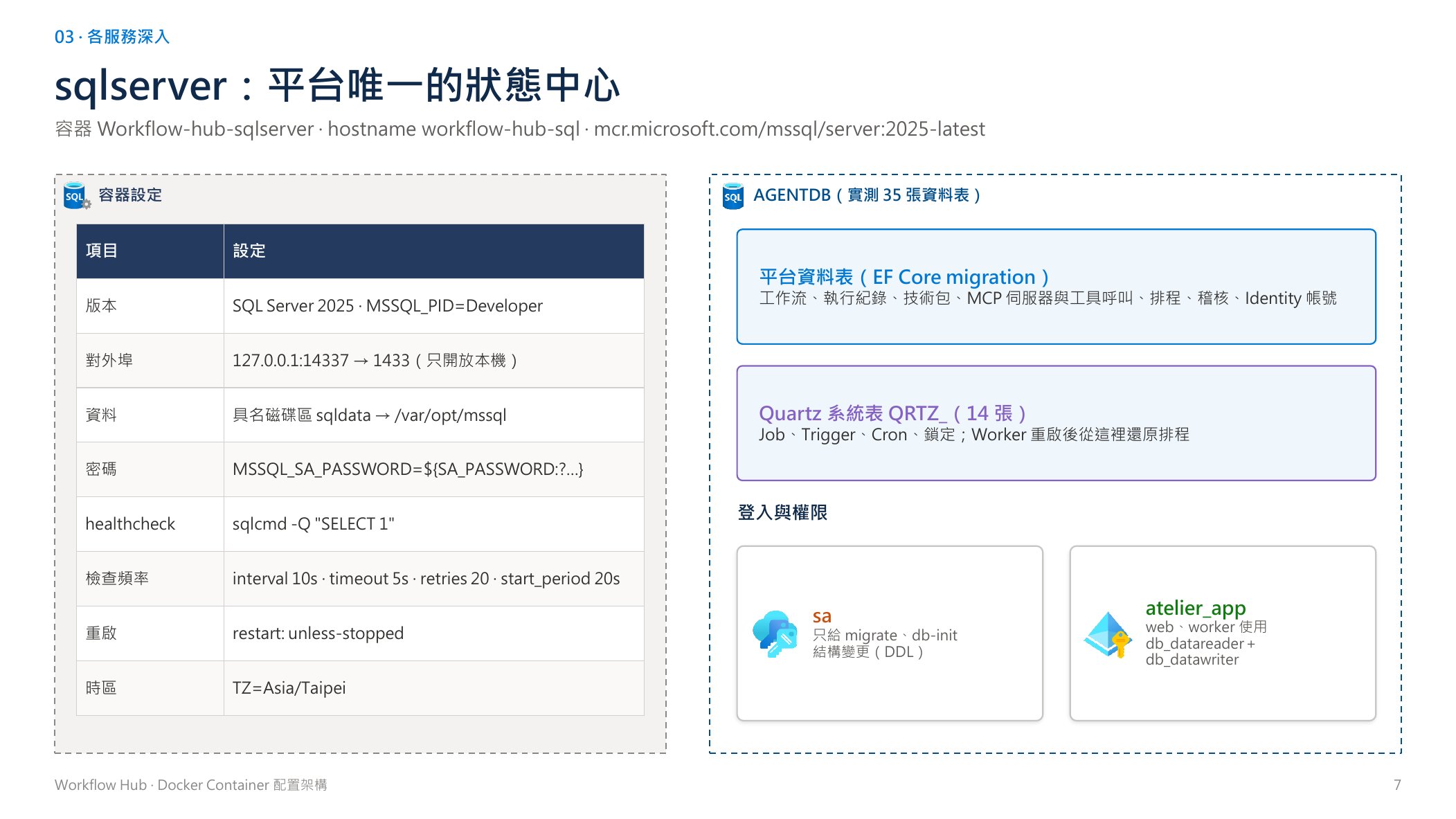Image resolution: width=1456 pixels, height=819 pixels.
Task: Click the SQL database icon beside AGENTDB
Action: tap(733, 196)
